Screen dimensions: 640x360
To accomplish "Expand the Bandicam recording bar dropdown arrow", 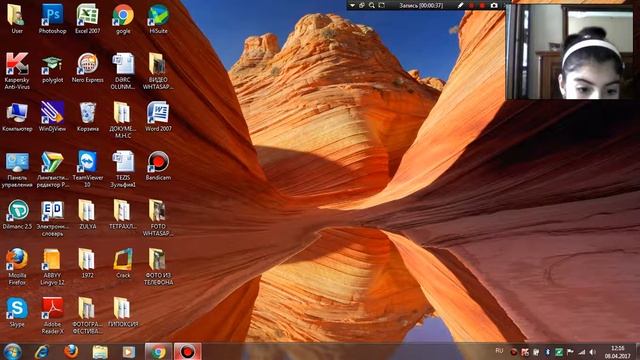I will click(x=352, y=5).
